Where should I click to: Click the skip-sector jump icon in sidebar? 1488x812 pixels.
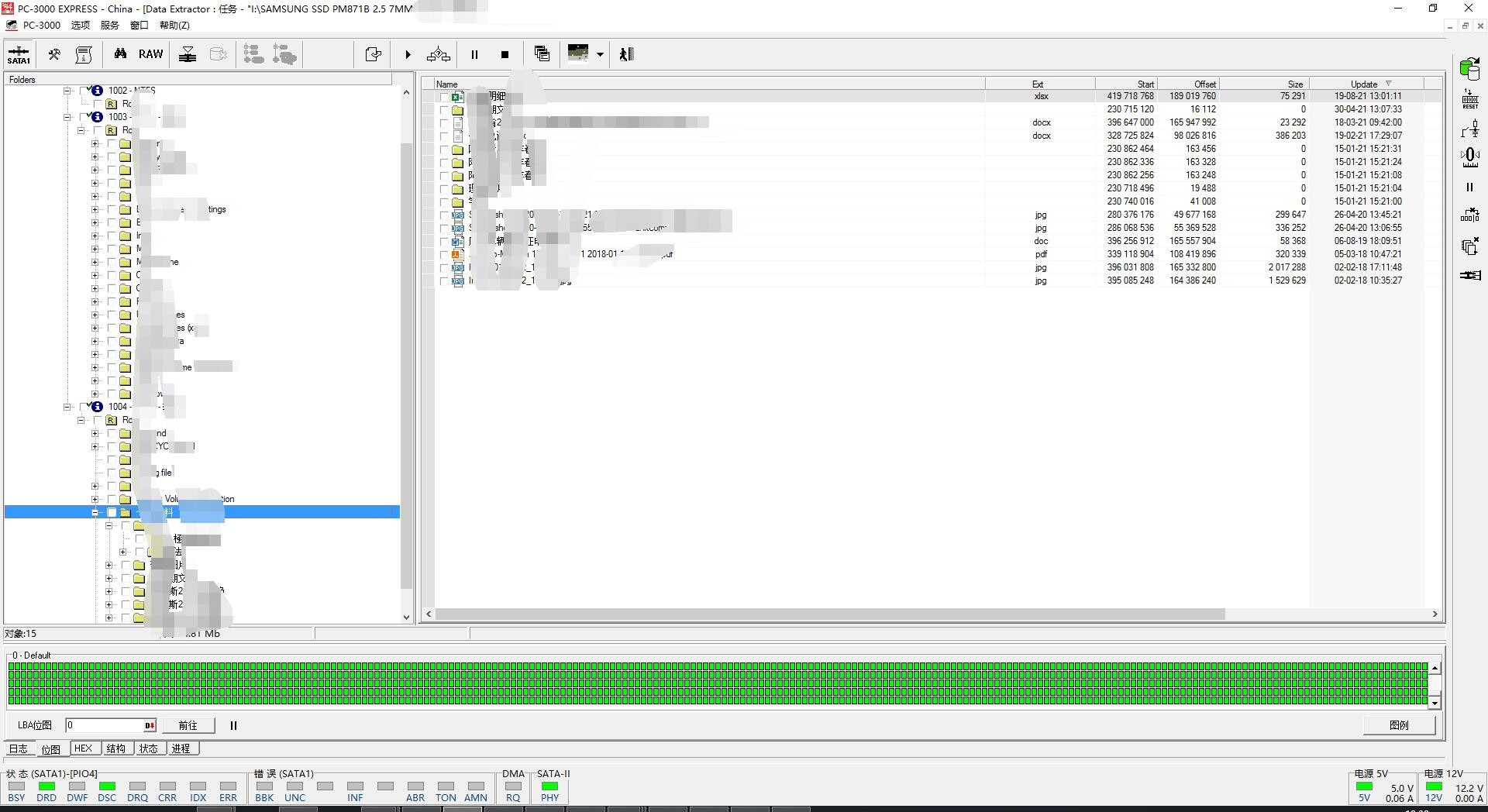1469,215
